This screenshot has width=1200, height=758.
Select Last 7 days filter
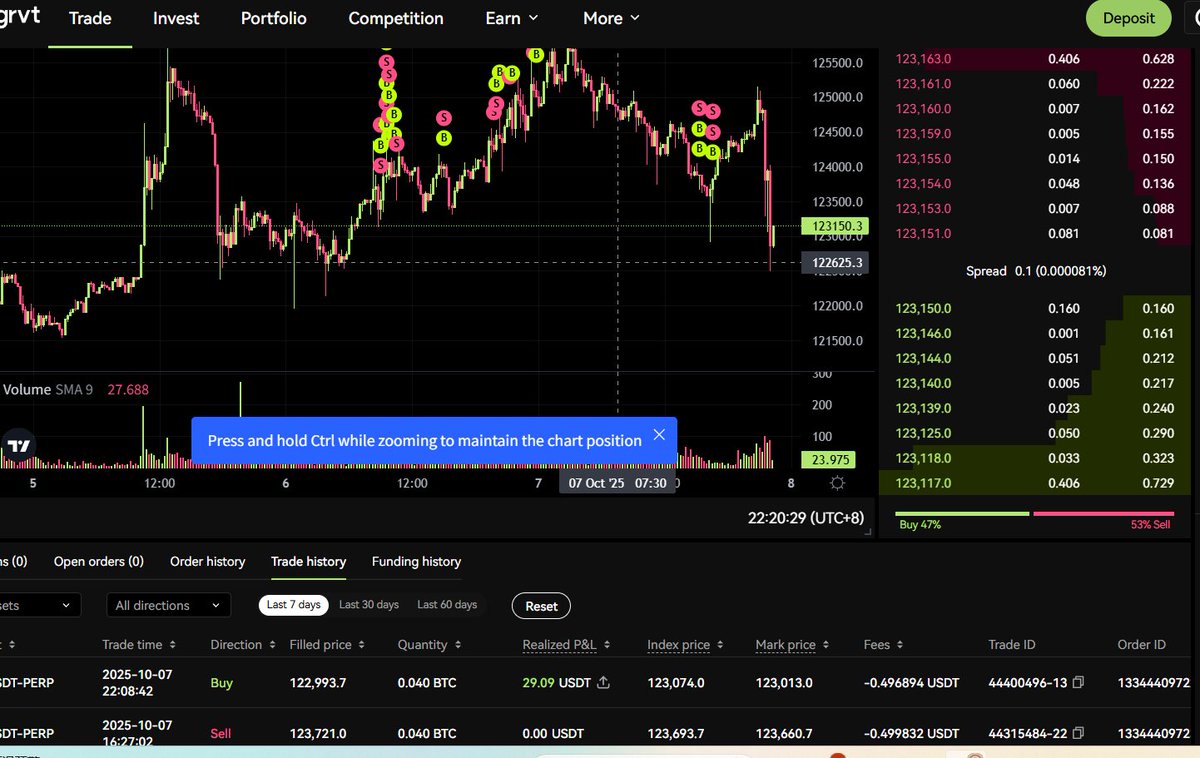click(x=293, y=605)
